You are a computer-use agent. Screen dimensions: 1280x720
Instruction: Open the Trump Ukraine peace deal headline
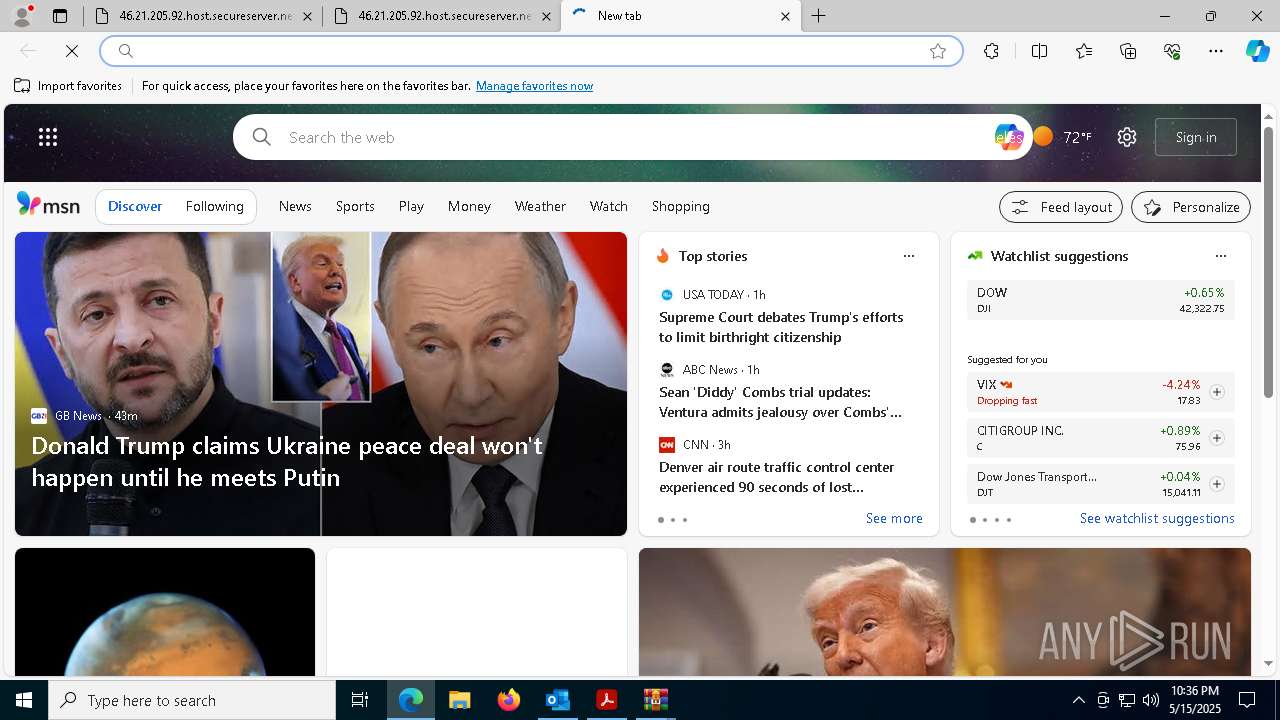point(287,461)
